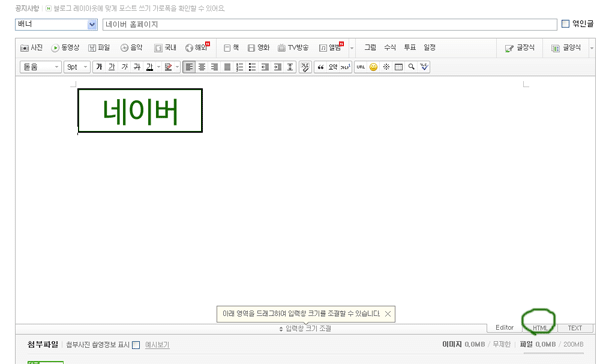
Task: Click the post title field 네이버 홈페이지
Action: [330, 24]
